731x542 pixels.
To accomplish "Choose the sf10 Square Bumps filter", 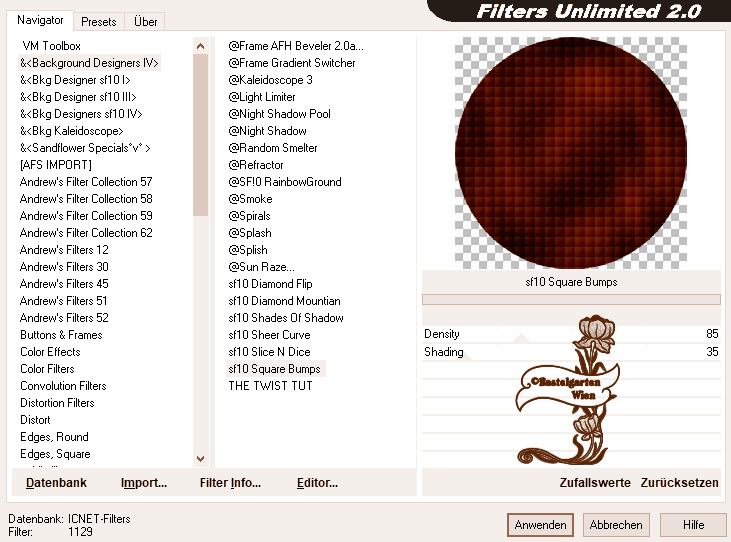I will click(x=275, y=369).
